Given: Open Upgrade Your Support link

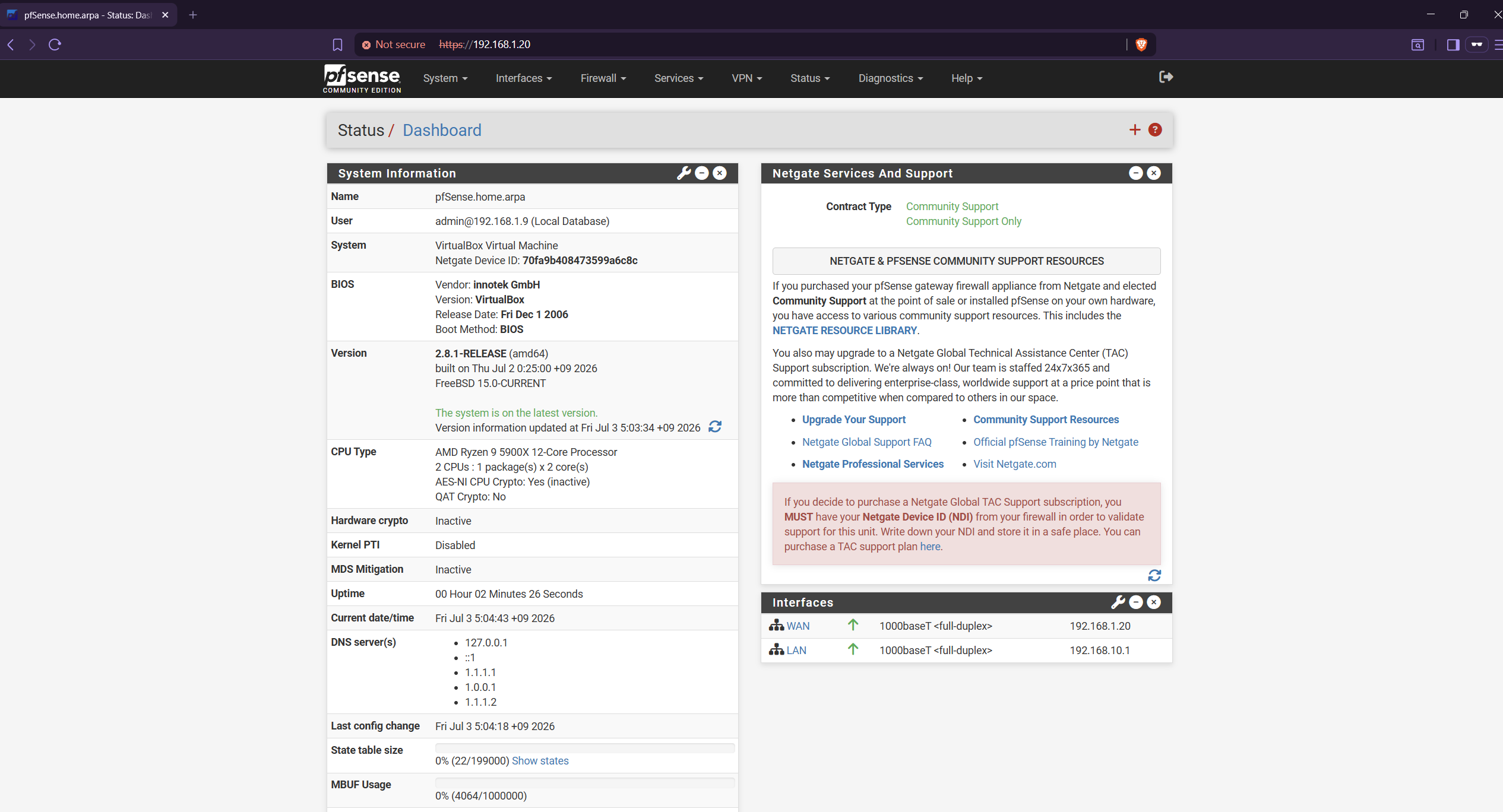Looking at the screenshot, I should [854, 420].
